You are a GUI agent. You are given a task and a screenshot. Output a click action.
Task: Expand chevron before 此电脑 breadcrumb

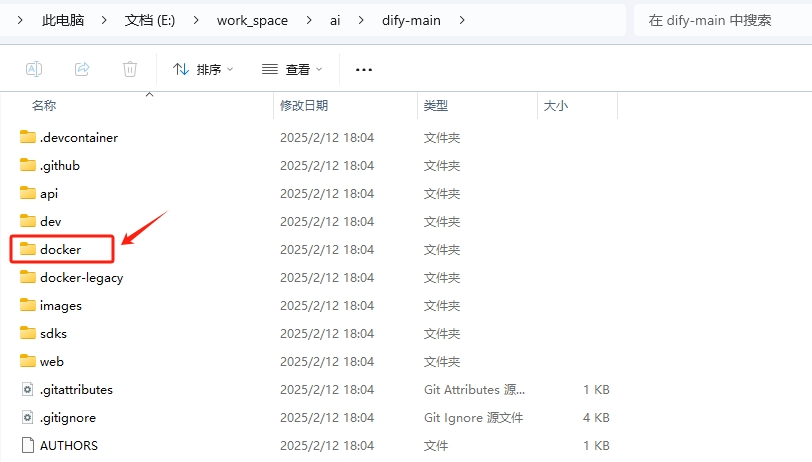20,20
